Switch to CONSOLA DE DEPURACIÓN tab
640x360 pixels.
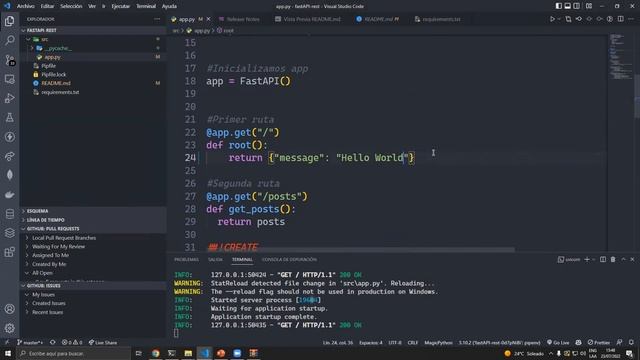[289, 260]
